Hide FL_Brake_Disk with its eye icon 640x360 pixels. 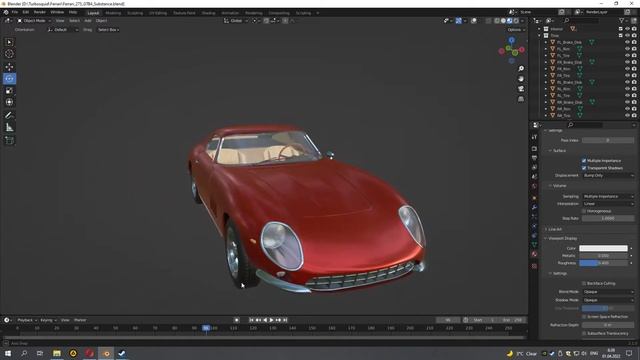pos(627,42)
